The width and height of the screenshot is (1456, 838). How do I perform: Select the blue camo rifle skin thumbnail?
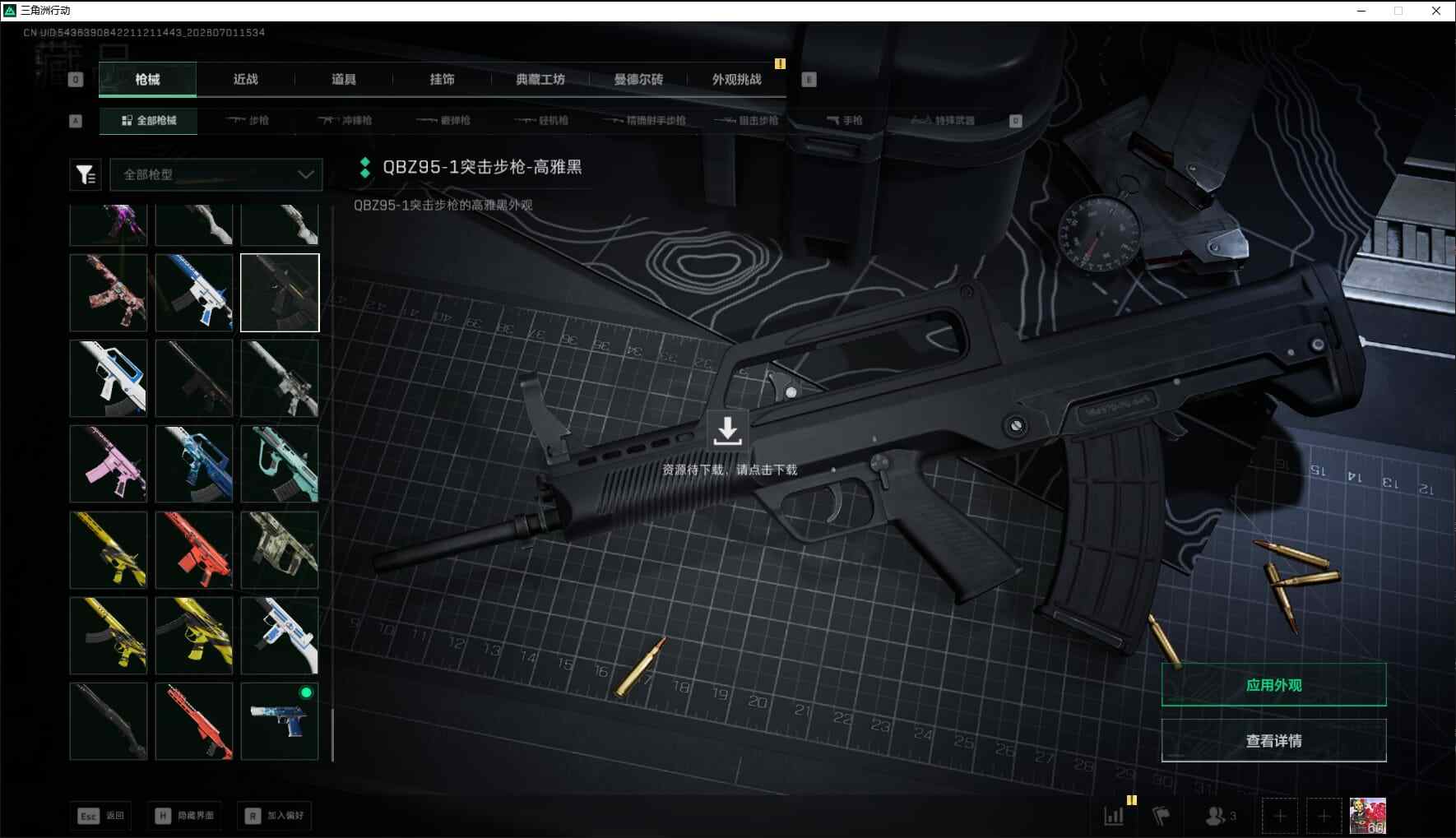pyautogui.click(x=194, y=464)
